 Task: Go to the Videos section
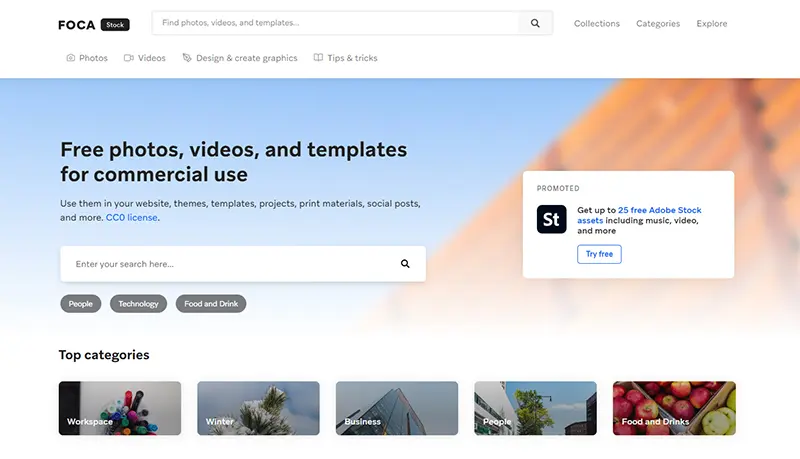145,58
